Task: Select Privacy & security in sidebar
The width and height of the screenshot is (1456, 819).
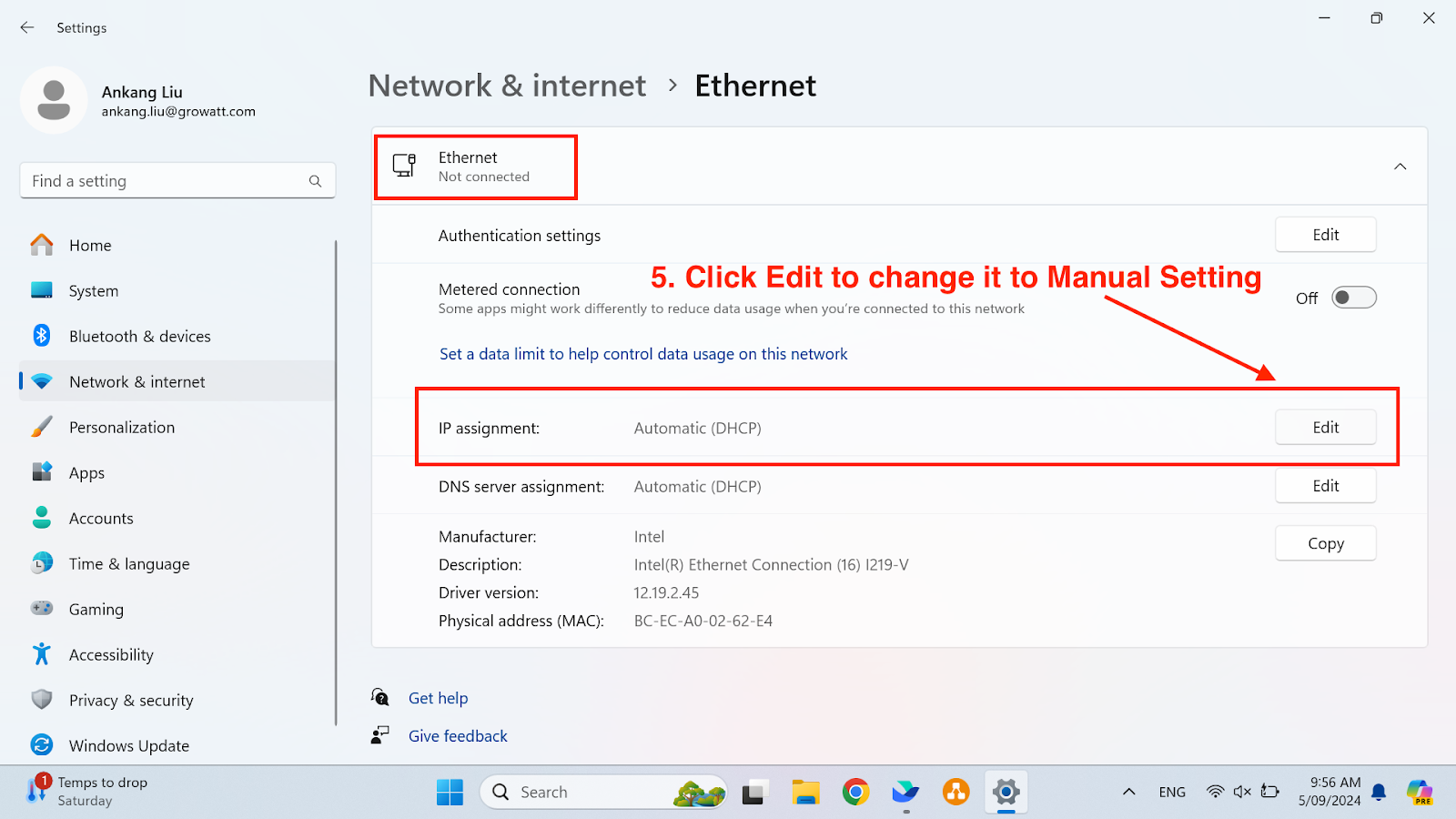Action: coord(131,700)
